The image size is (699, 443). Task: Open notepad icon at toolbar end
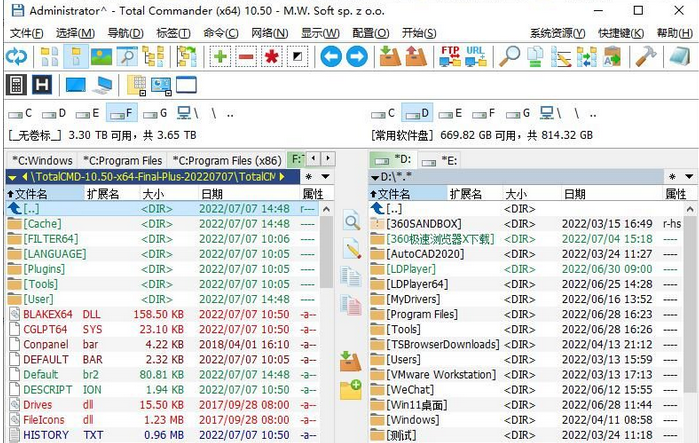tap(679, 57)
